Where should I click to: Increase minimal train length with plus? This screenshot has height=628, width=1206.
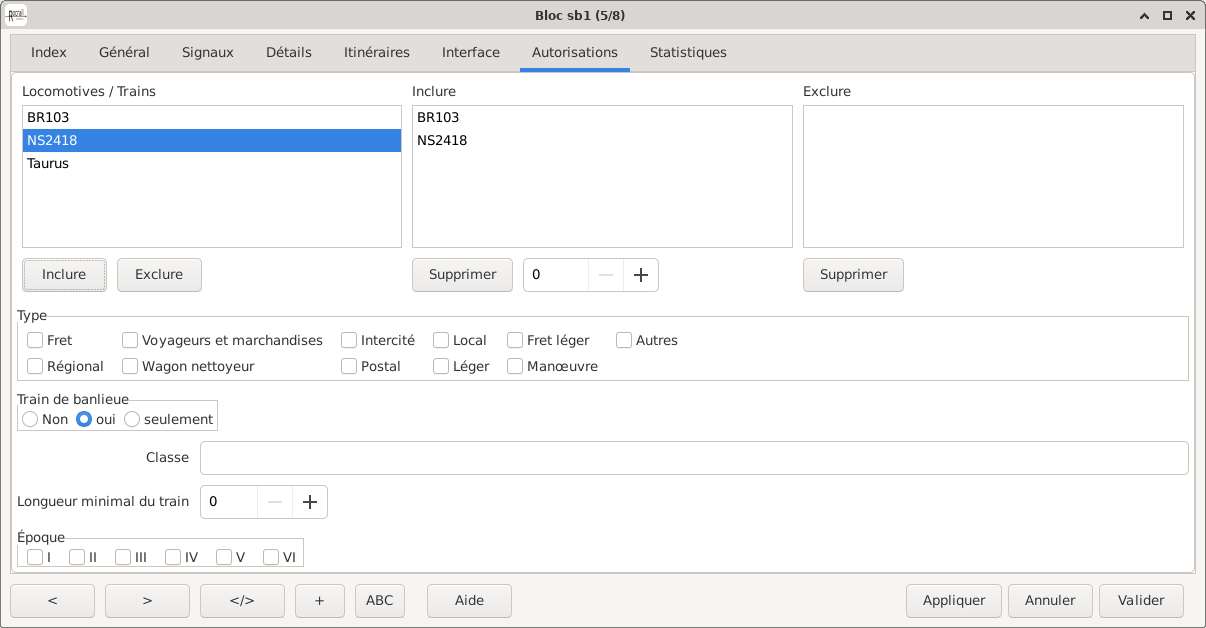click(x=310, y=502)
